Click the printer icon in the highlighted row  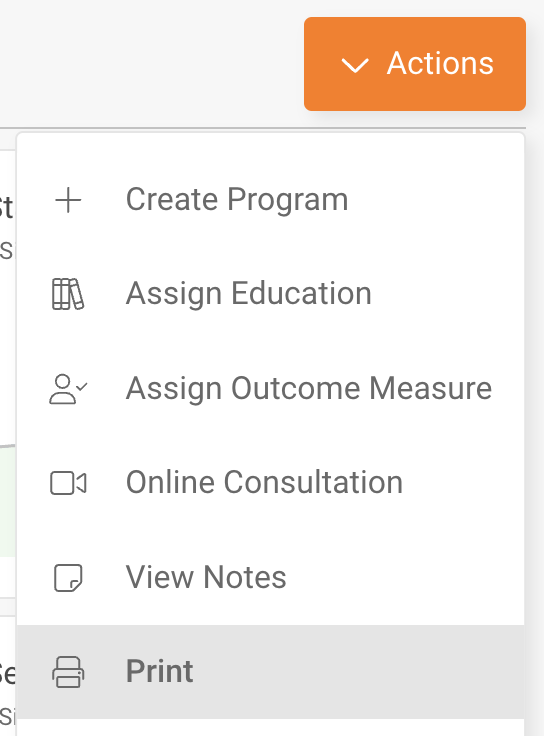[68, 672]
